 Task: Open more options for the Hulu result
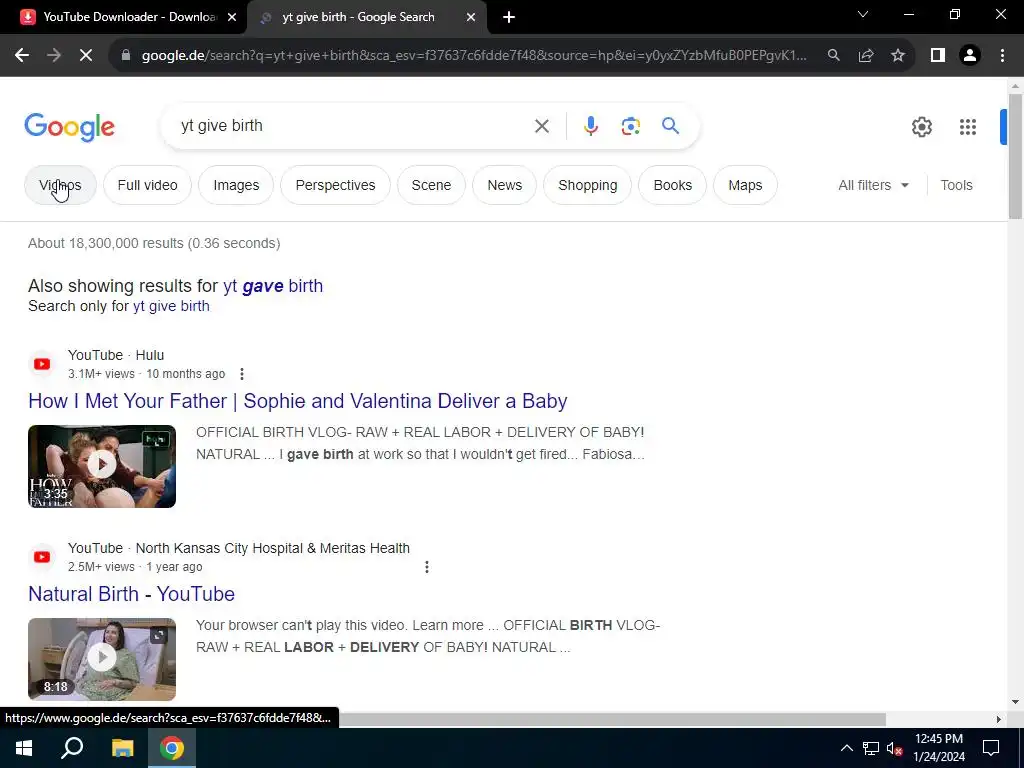coord(242,374)
